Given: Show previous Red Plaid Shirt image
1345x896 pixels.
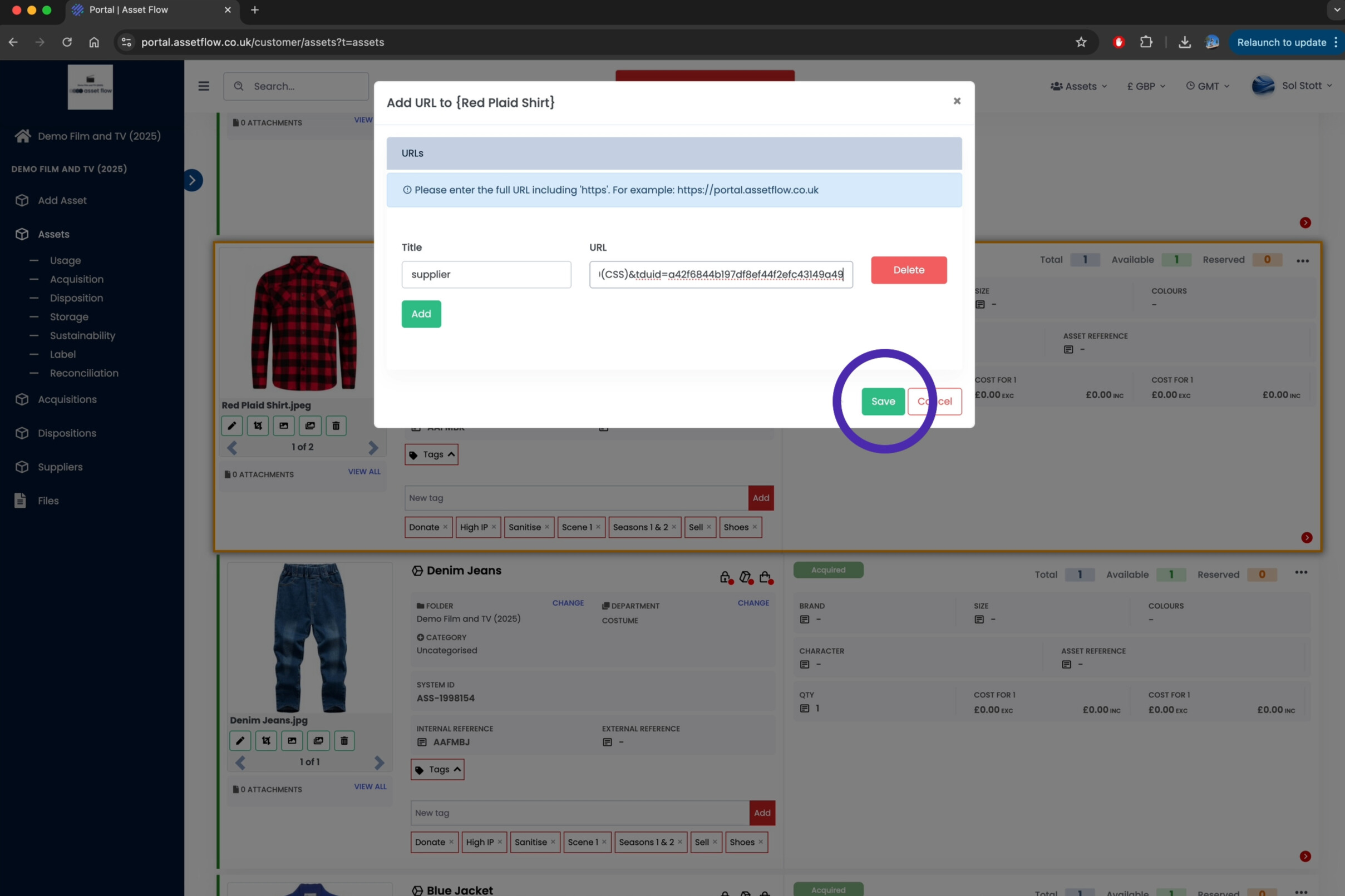Looking at the screenshot, I should [x=231, y=447].
